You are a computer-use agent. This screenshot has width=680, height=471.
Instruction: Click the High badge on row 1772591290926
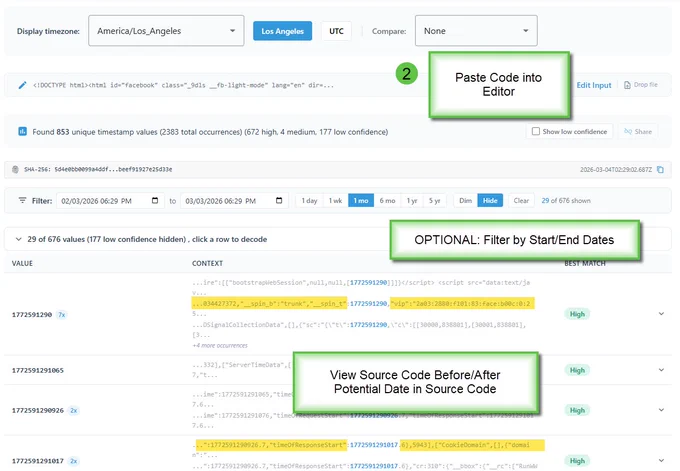point(577,410)
